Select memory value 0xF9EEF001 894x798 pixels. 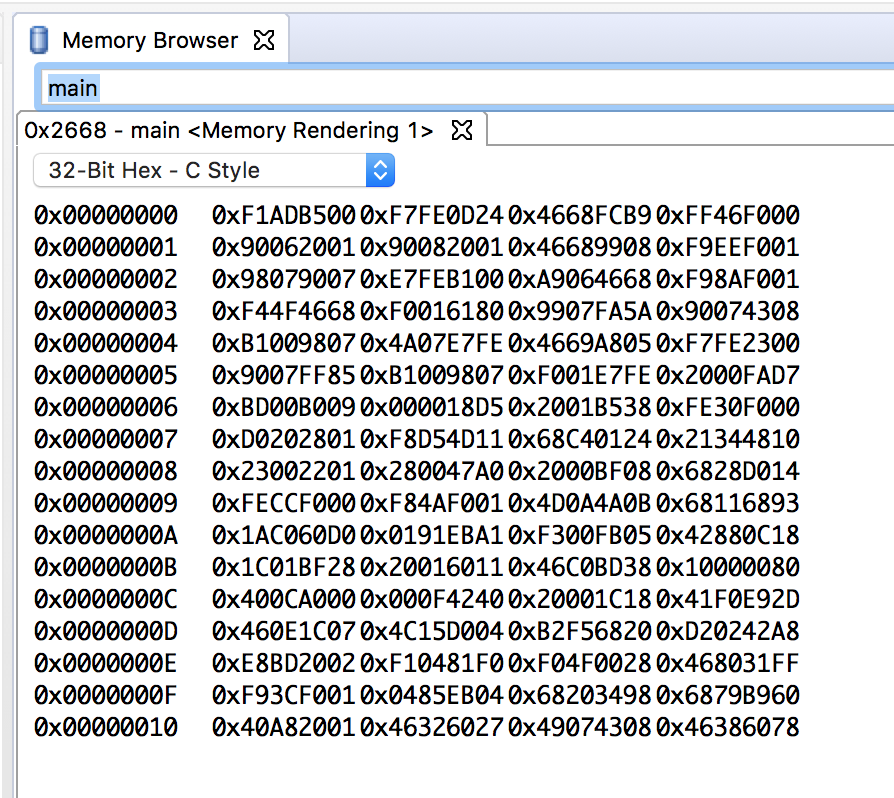point(728,247)
